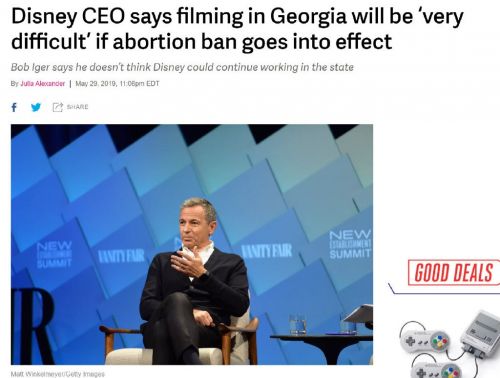
Task: Click the article headline about Disney CEO
Action: coord(237,29)
